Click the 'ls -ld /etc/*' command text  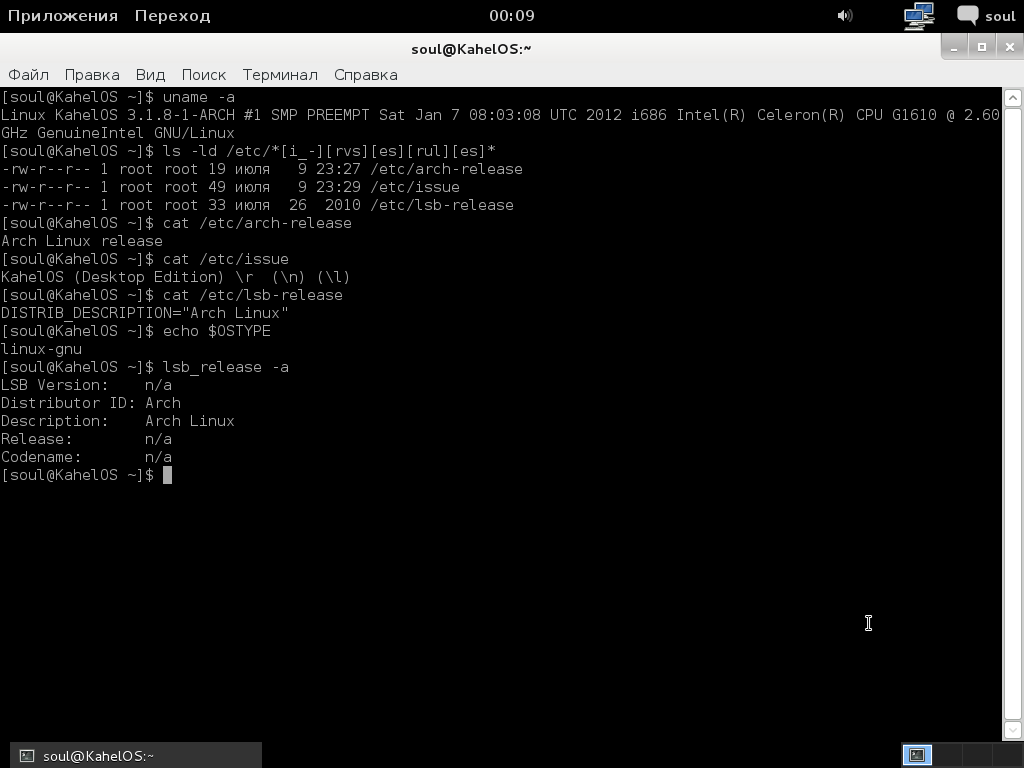(329, 151)
